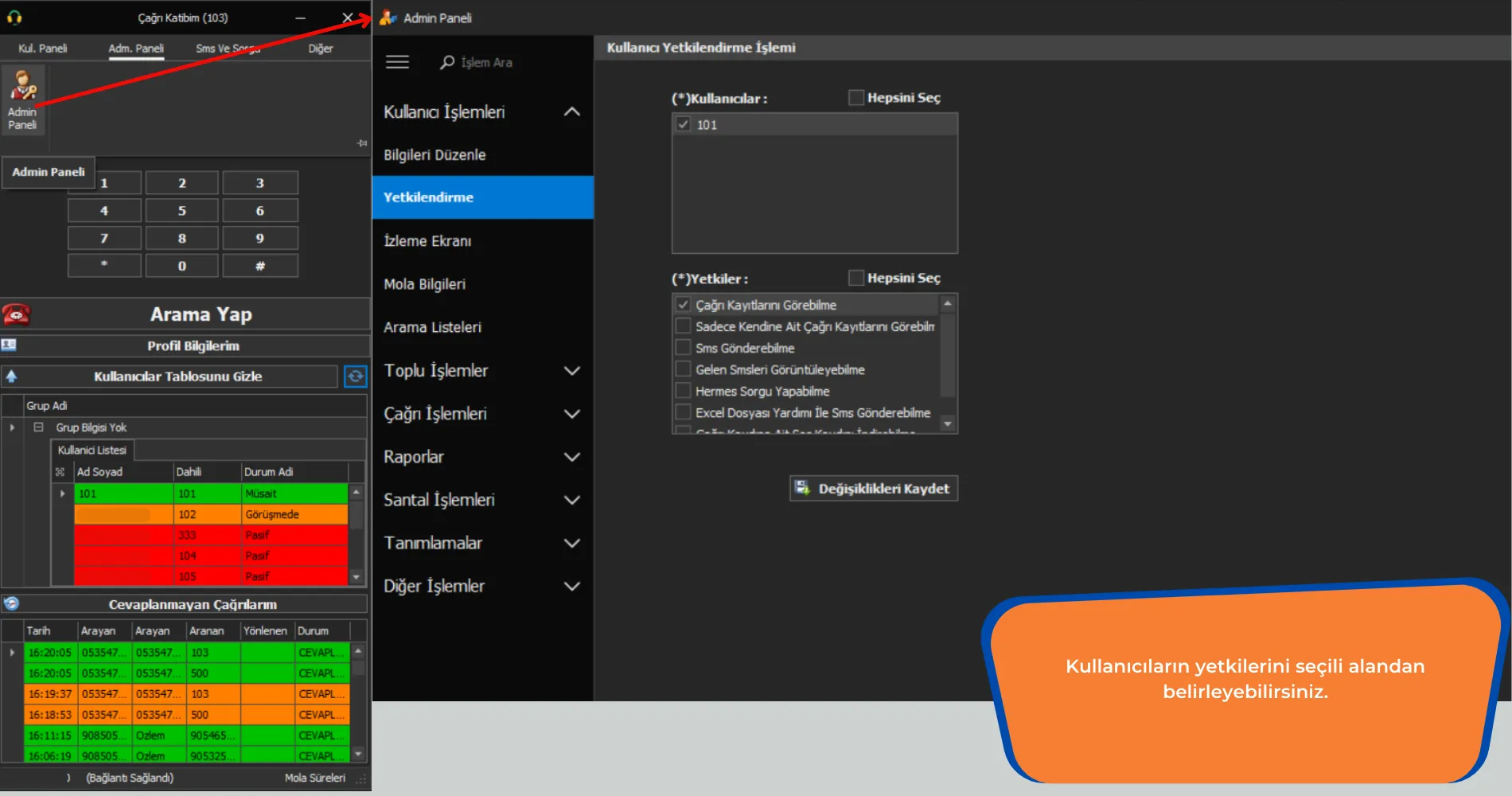Screen dimensions: 1512x796
Task: Click the profile card icon
Action: (x=9, y=345)
